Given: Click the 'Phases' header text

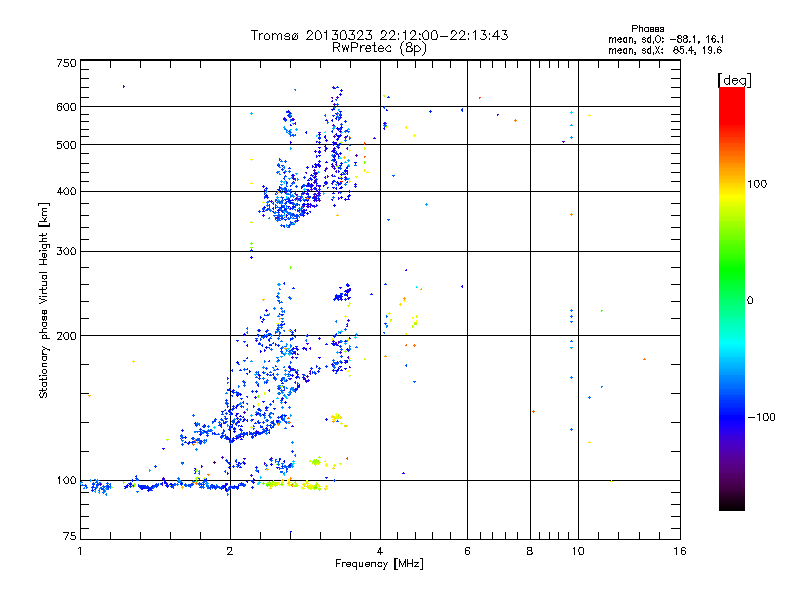Looking at the screenshot, I should 647,29.
